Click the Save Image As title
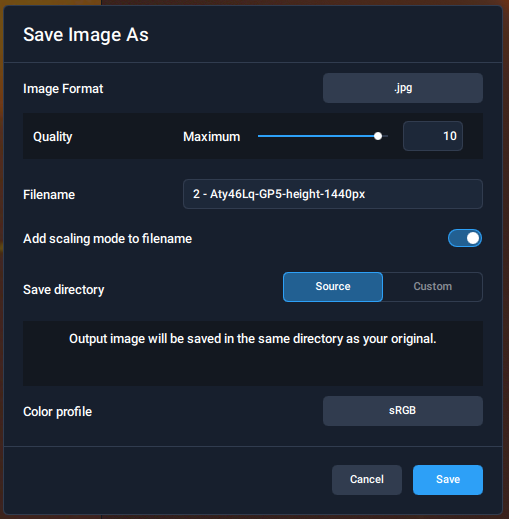This screenshot has width=509, height=519. point(86,35)
